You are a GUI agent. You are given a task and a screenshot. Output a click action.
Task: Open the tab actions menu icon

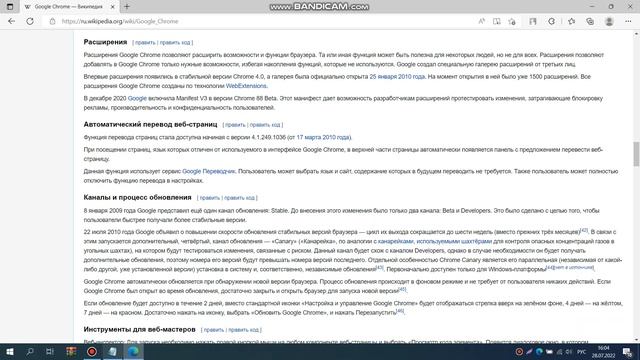click(x=10, y=7)
